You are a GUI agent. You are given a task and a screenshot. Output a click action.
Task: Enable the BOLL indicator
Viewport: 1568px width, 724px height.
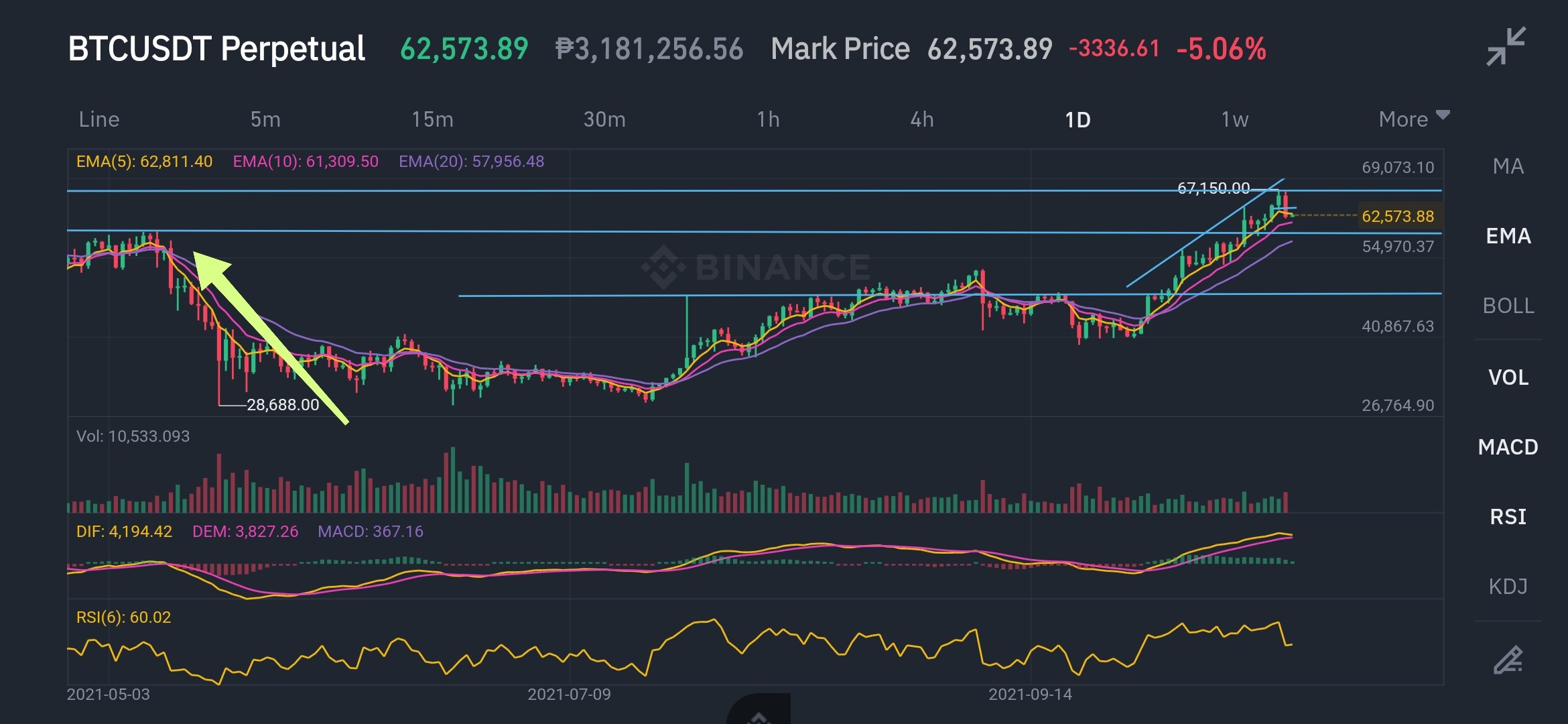pos(1508,306)
